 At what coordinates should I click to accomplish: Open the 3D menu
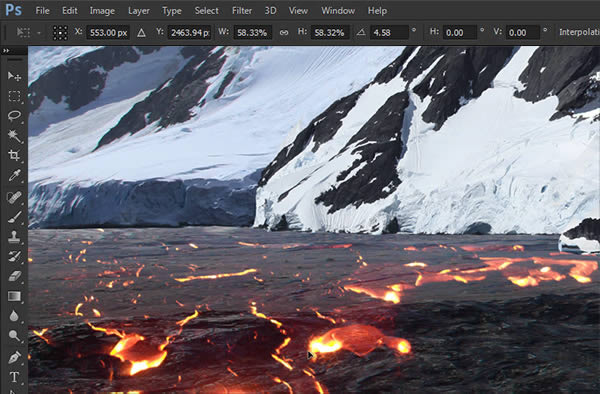coord(271,11)
